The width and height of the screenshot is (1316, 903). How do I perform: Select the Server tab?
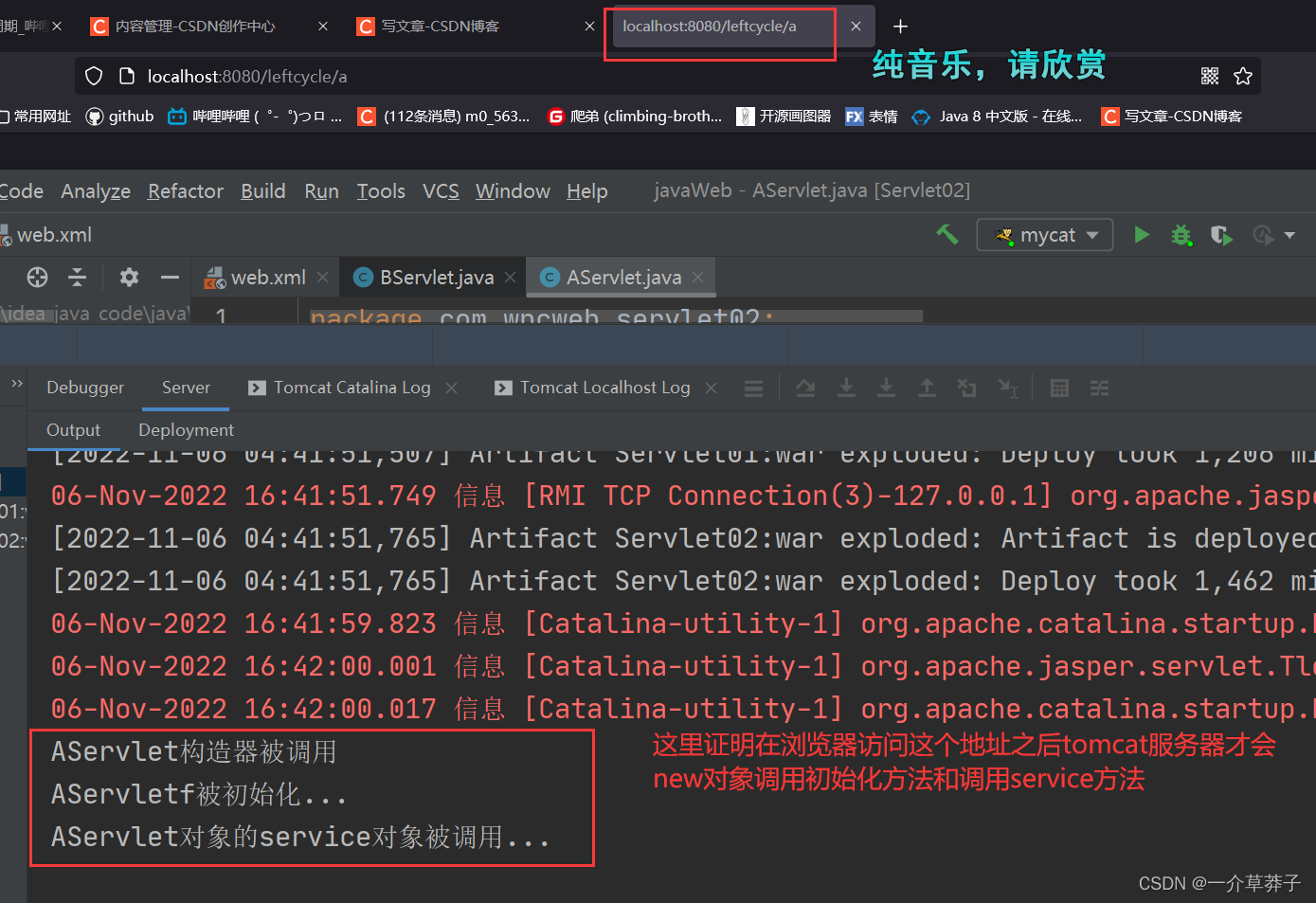pos(186,388)
